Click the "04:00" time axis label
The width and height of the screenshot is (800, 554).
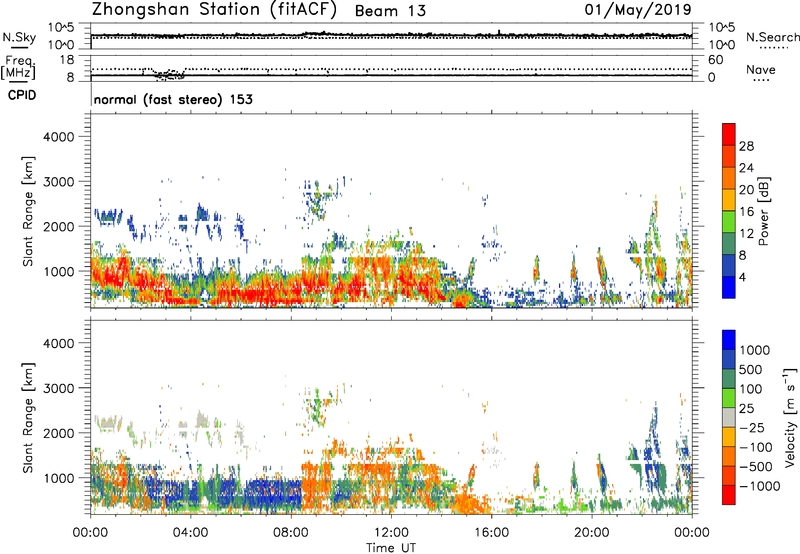[190, 533]
